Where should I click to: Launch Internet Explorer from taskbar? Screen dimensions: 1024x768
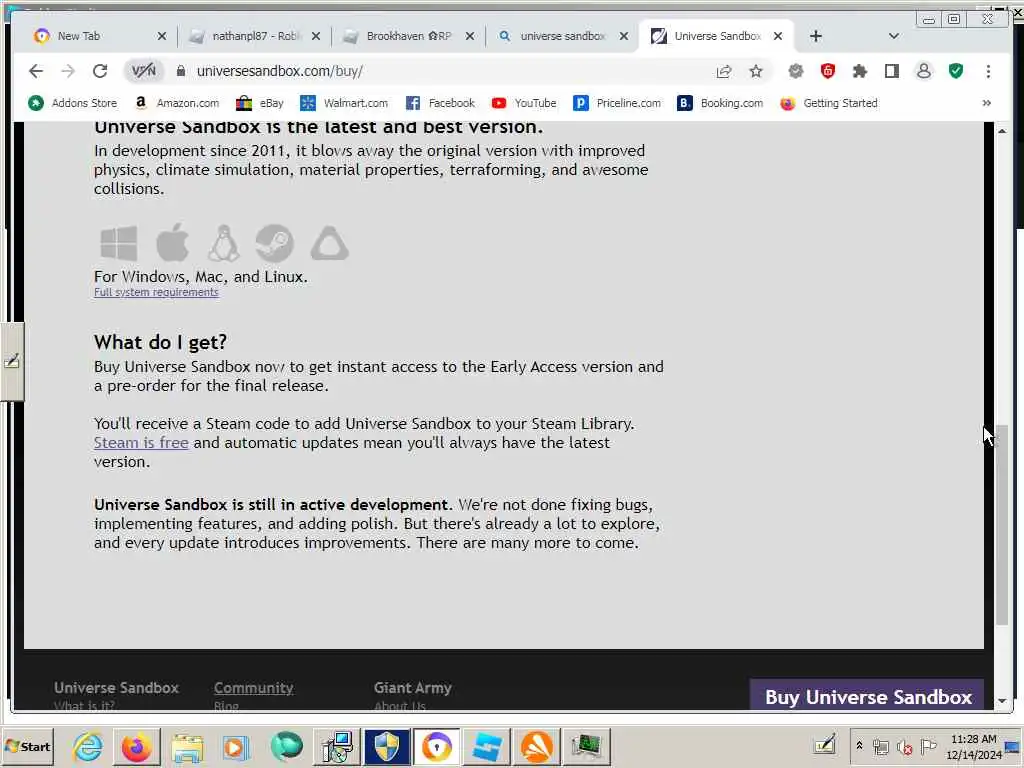pos(88,746)
